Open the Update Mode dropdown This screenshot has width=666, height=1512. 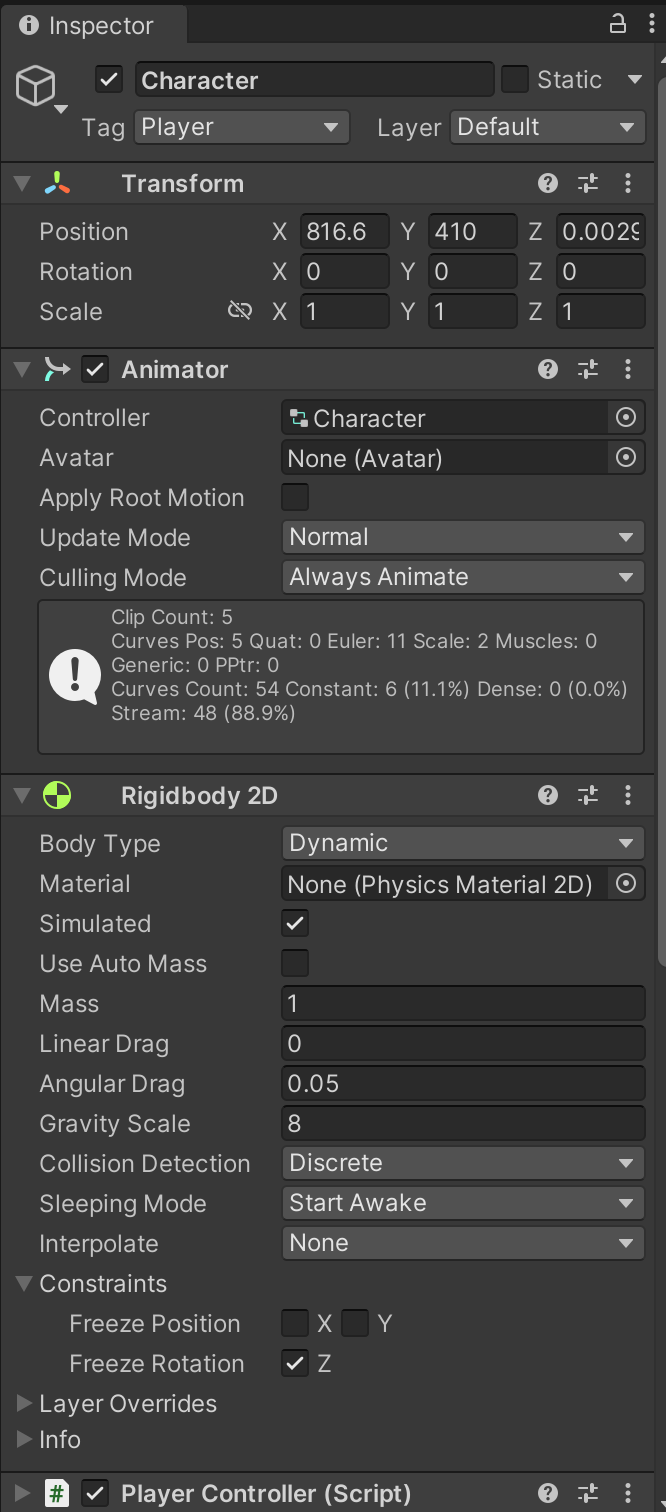pos(463,537)
